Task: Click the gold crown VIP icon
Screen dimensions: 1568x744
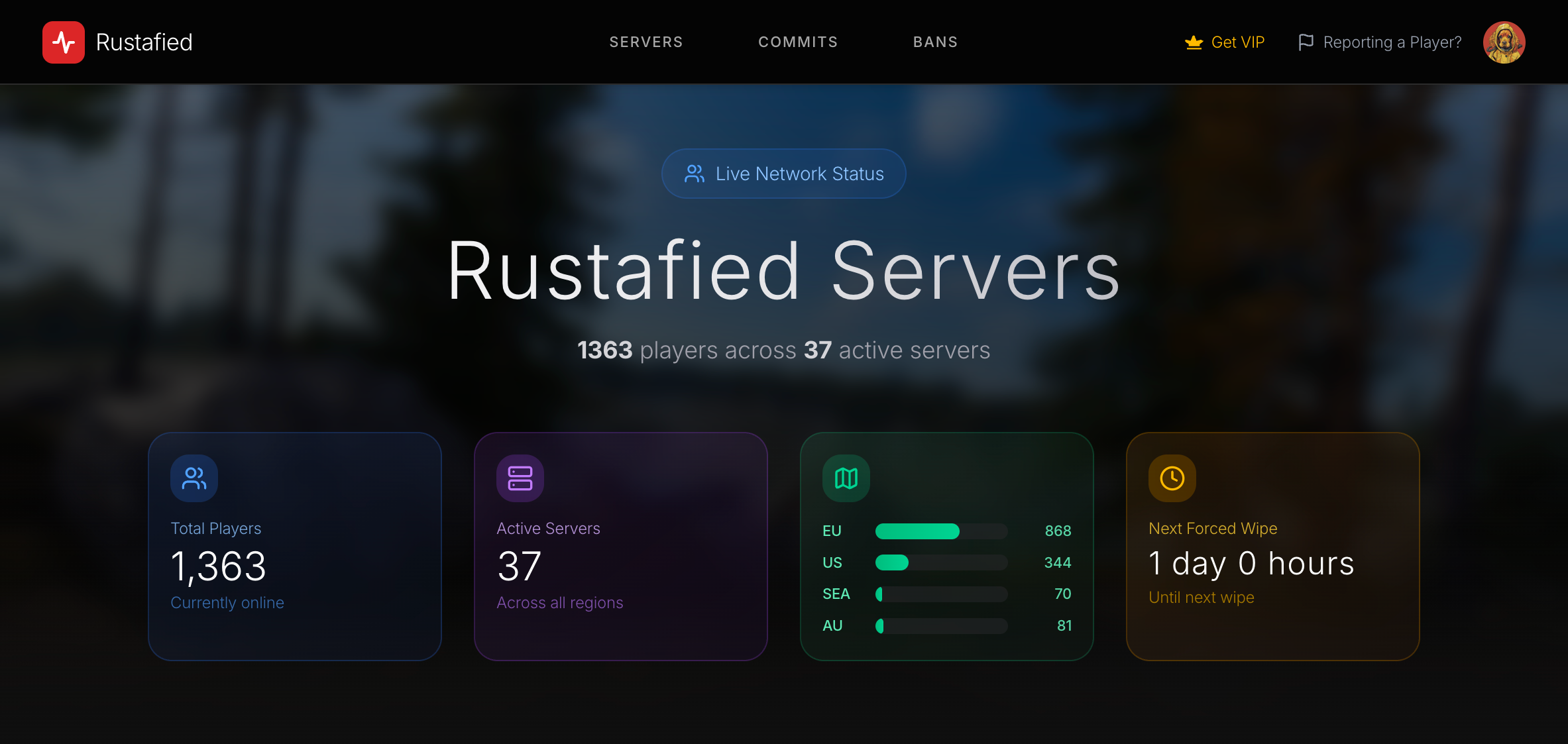Action: 1194,42
